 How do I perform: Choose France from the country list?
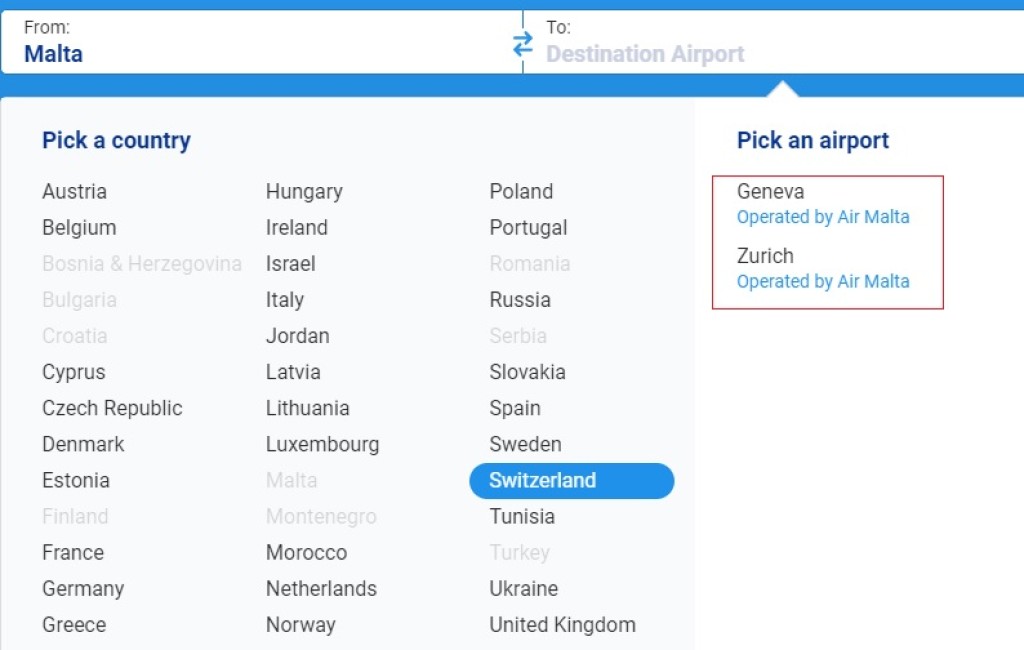(x=73, y=553)
